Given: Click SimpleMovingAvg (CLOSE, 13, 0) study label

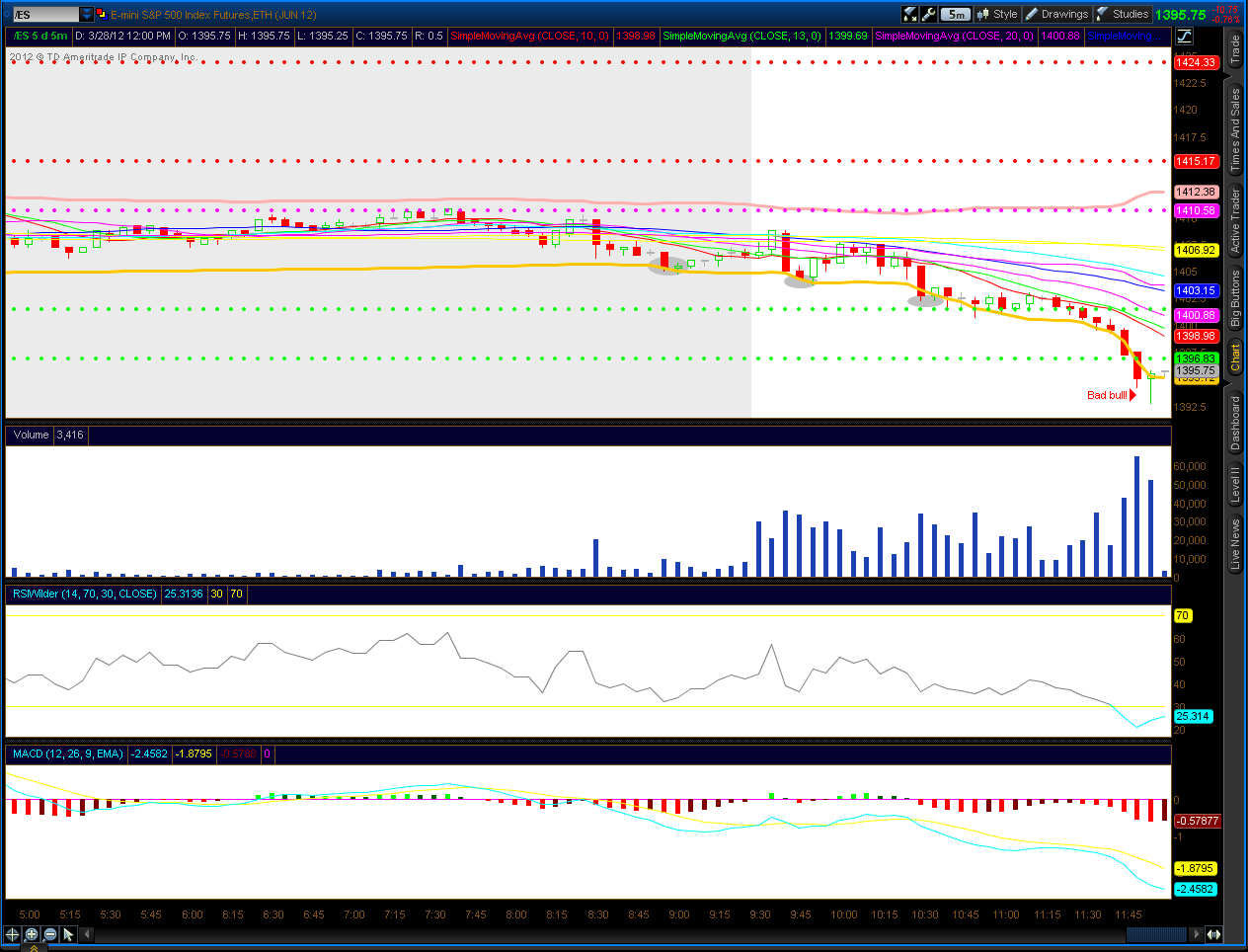Looking at the screenshot, I should point(741,36).
